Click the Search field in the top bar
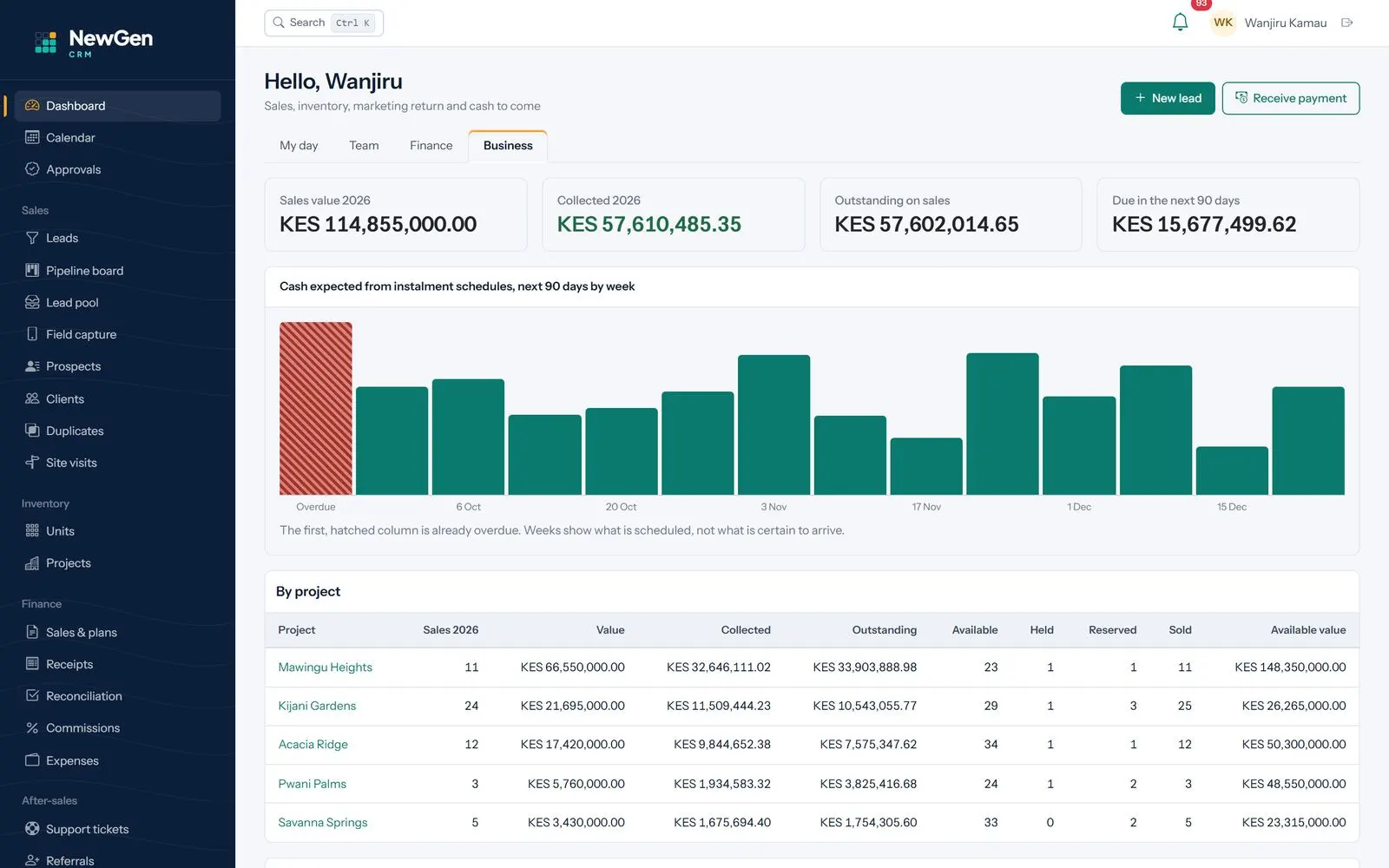 coord(324,23)
